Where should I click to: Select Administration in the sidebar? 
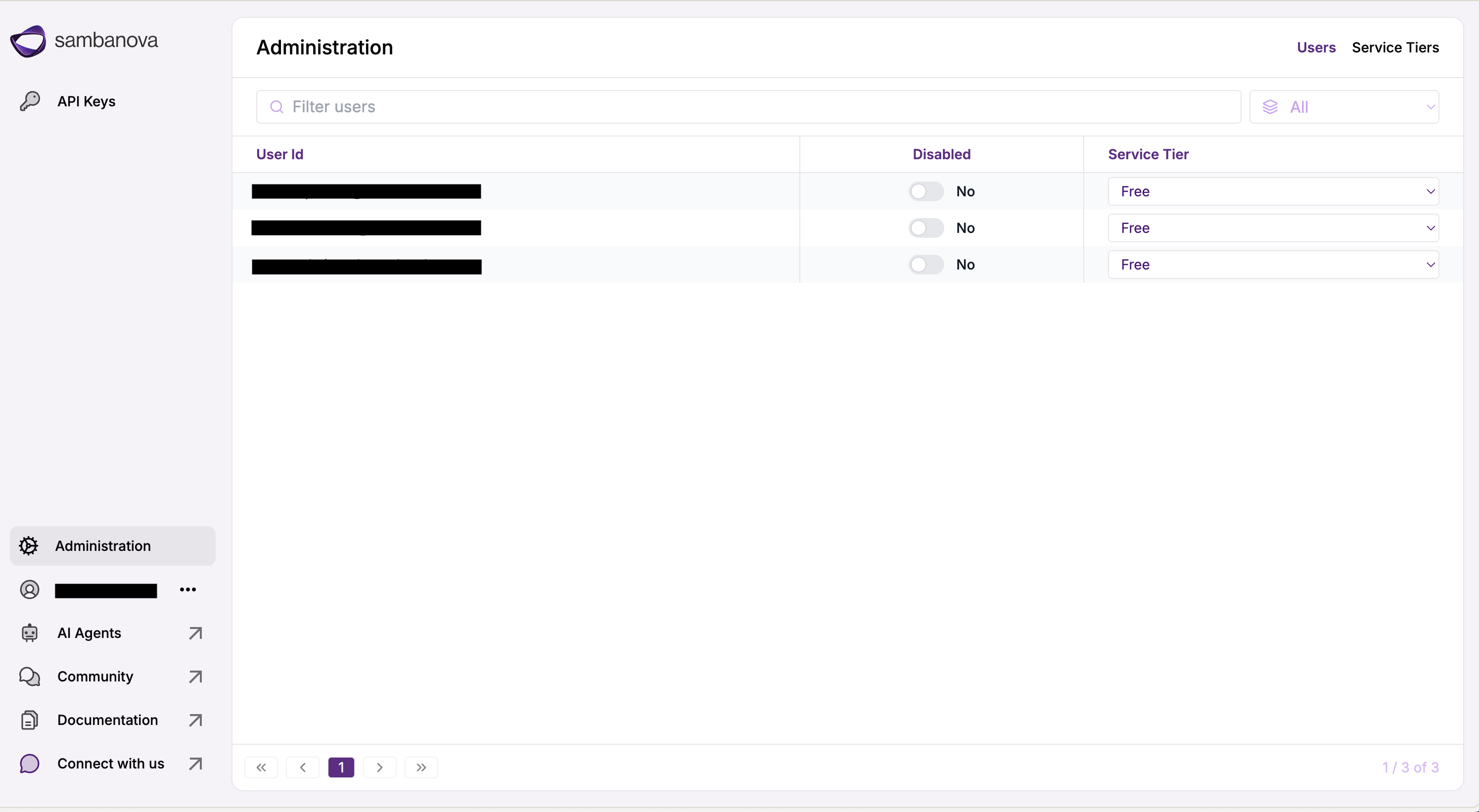click(103, 546)
